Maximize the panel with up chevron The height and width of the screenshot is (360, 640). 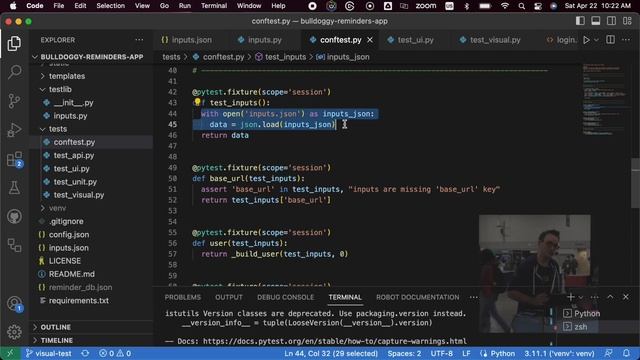click(610, 297)
